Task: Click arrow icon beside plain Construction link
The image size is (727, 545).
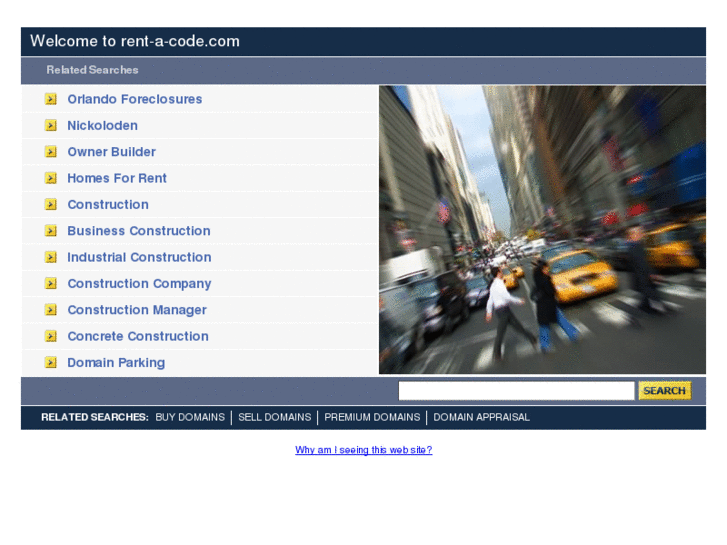Action: (x=51, y=204)
